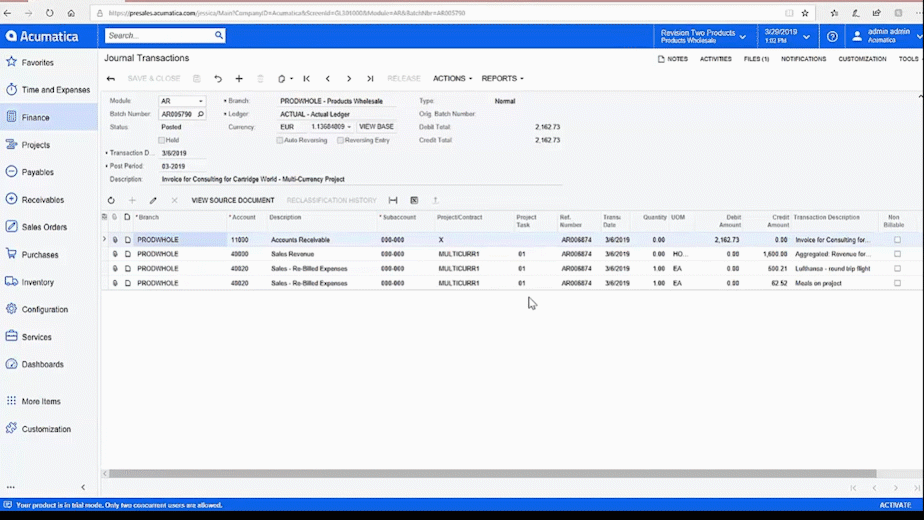Look up Batch Number with magnifier

click(200, 114)
